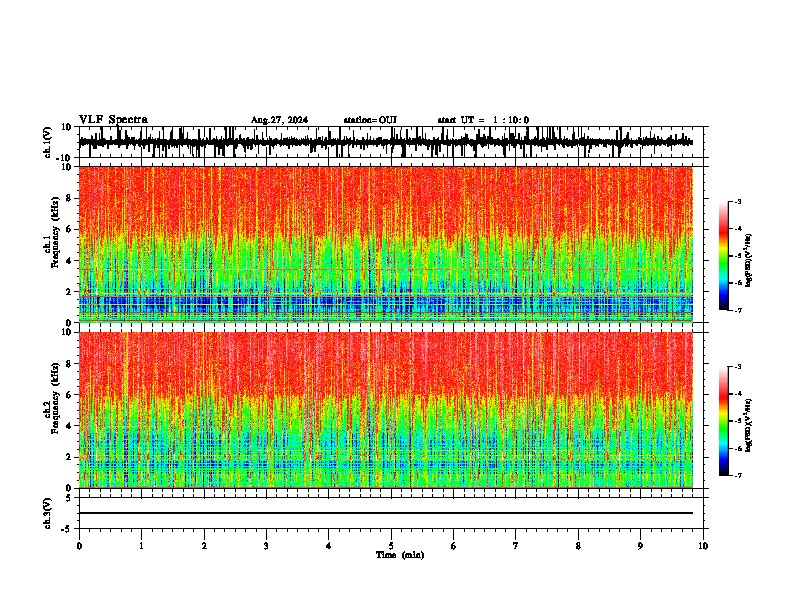The image size is (792, 612).
Task: Click time axis tick label '10'
Action: [x=703, y=546]
